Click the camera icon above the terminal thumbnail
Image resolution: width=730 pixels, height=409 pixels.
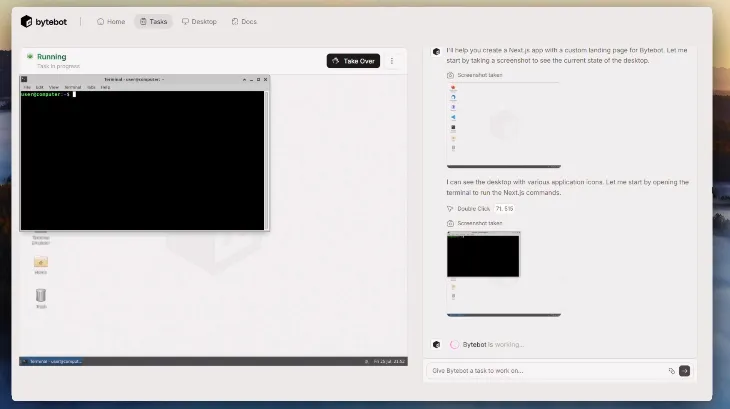click(450, 223)
